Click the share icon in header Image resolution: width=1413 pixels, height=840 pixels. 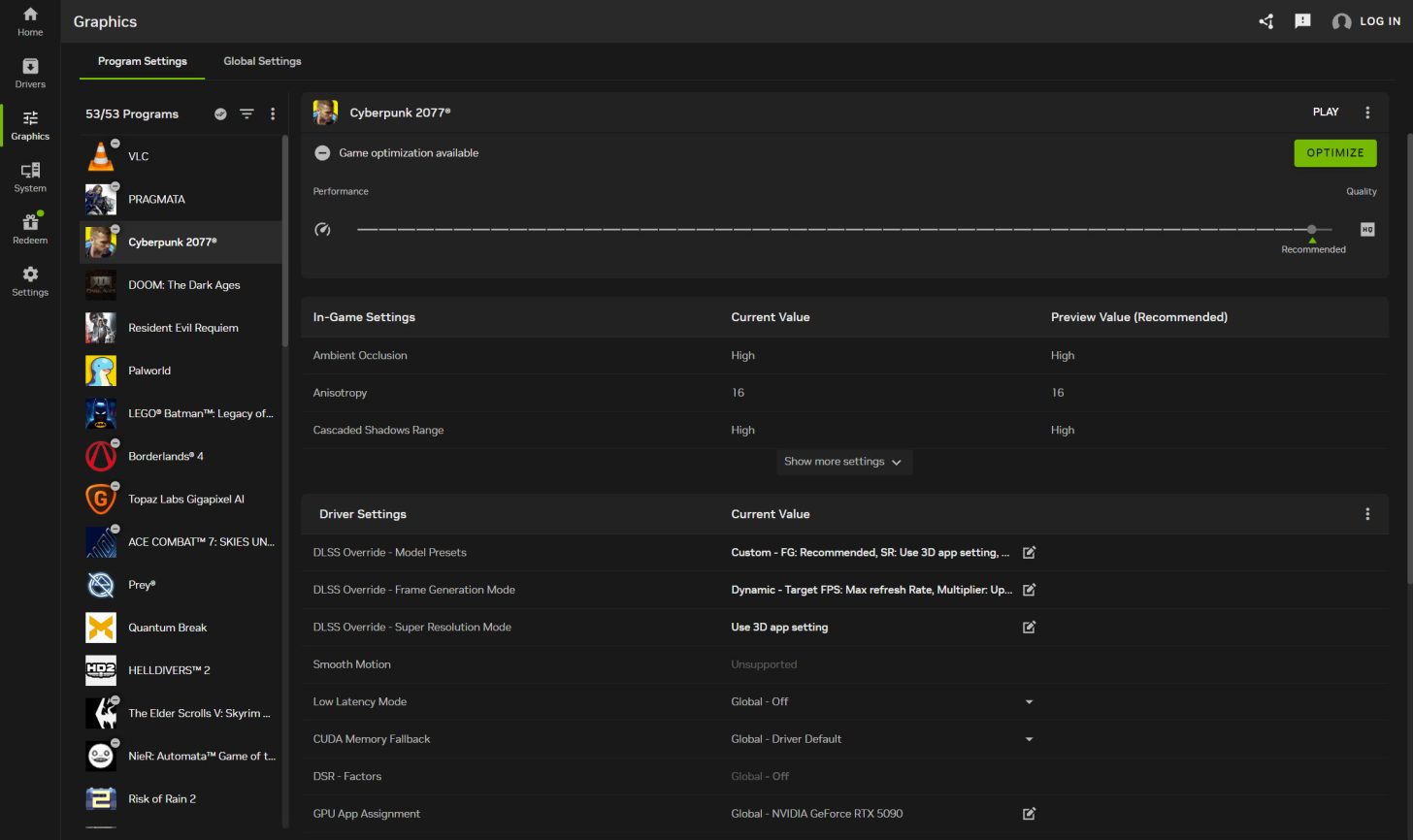(1265, 21)
